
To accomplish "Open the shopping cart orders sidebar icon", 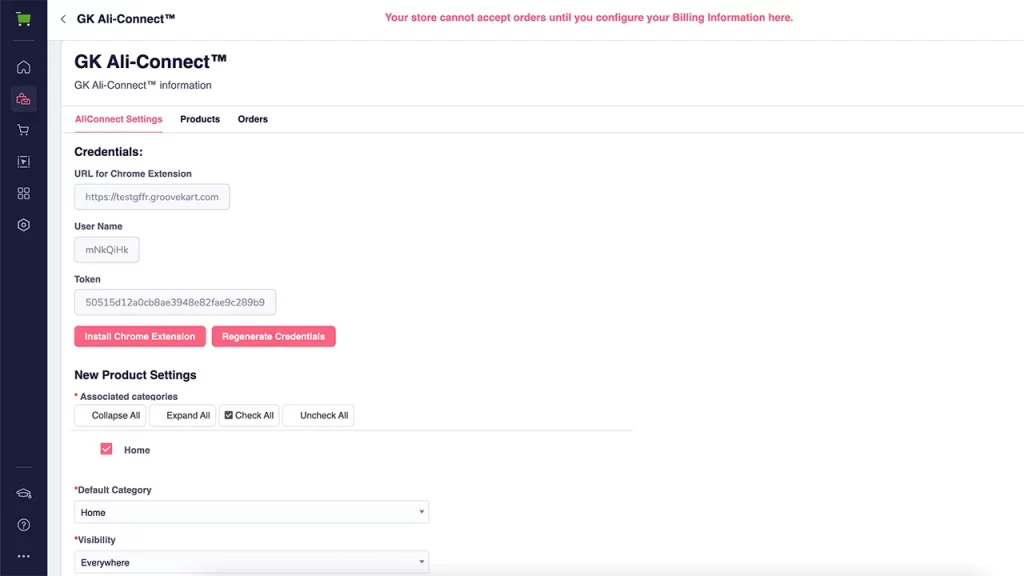I will 24,130.
